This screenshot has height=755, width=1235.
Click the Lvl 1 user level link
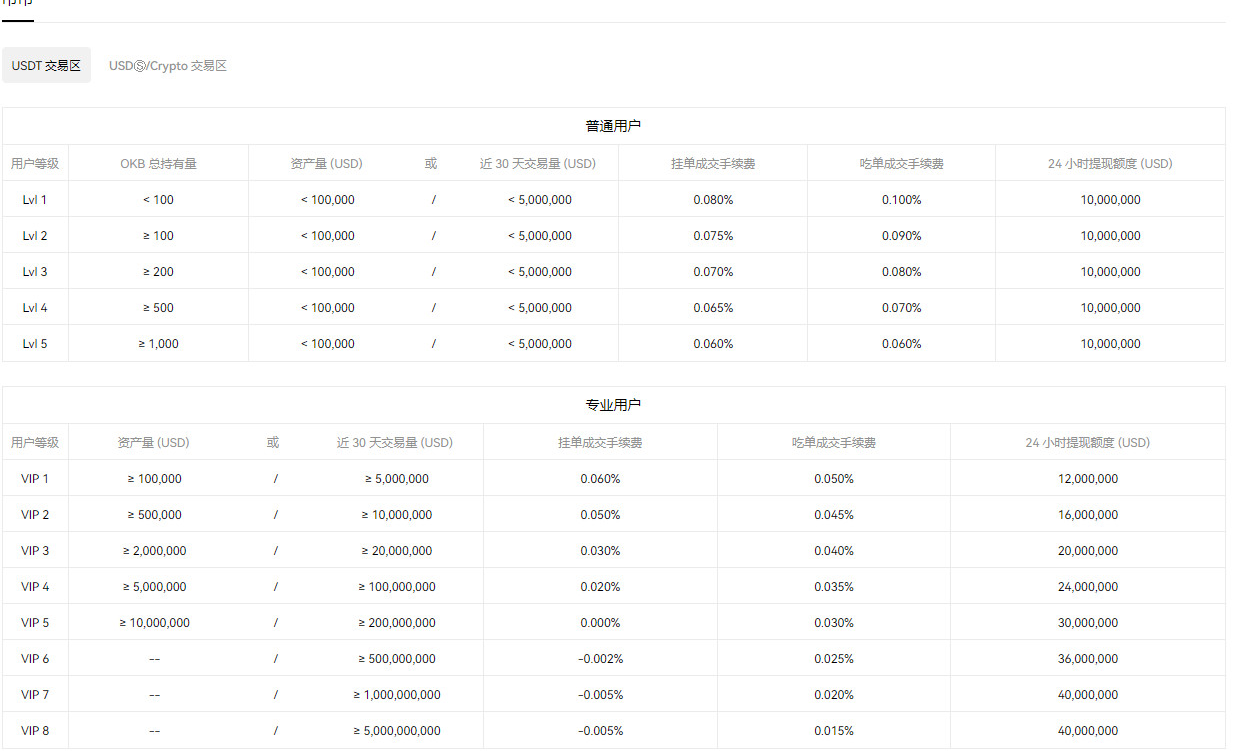[x=35, y=199]
